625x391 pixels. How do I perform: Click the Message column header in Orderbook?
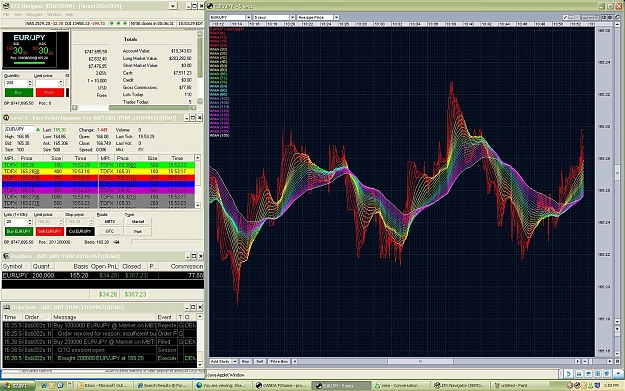(x=104, y=317)
